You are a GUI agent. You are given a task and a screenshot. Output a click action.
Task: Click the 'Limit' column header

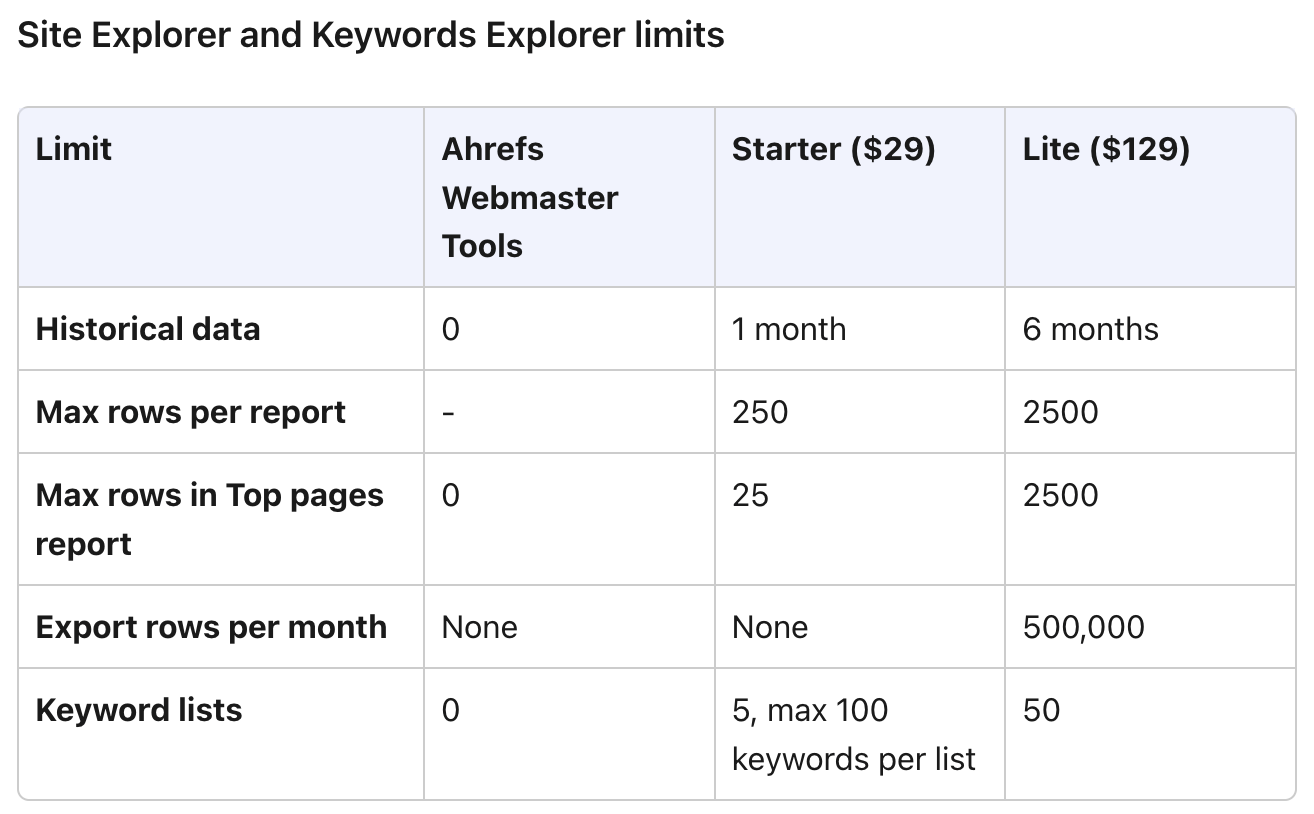74,150
